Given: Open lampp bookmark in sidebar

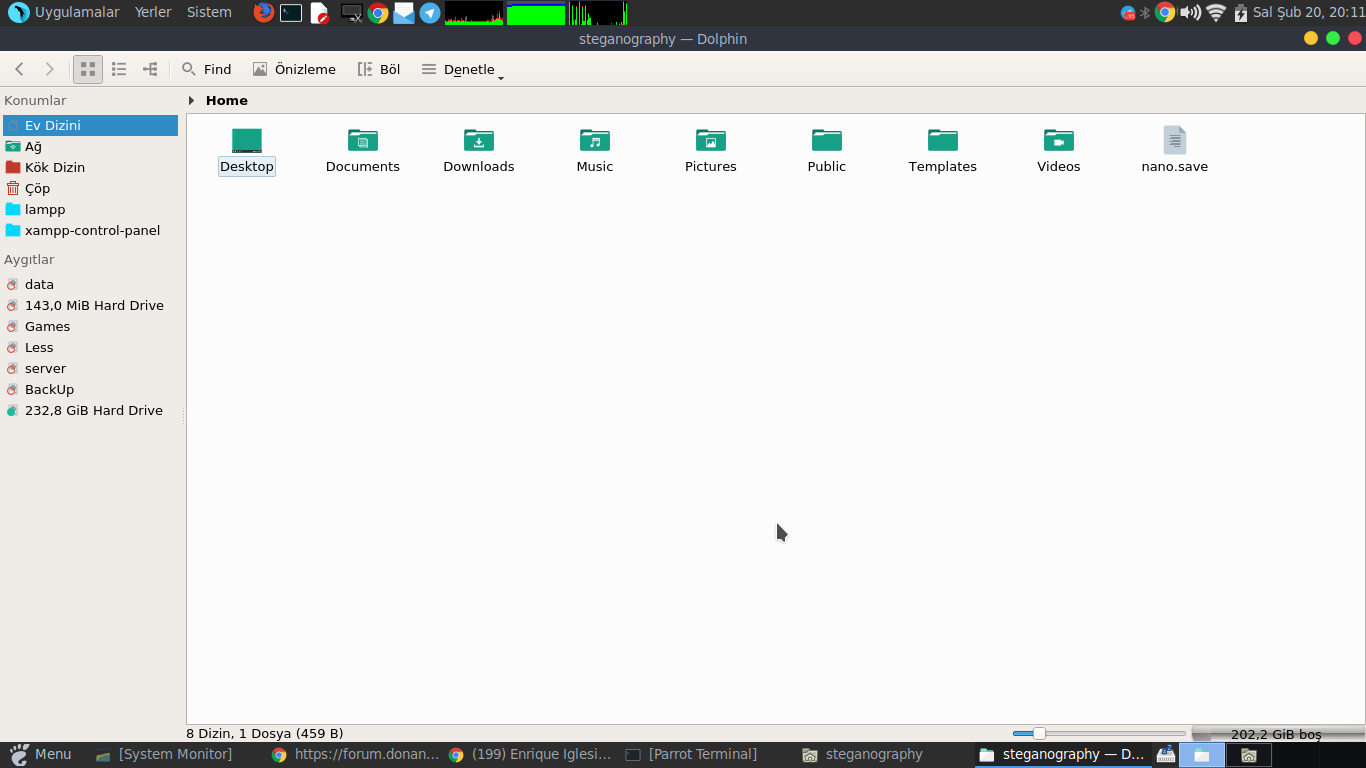Looking at the screenshot, I should [x=90, y=209].
